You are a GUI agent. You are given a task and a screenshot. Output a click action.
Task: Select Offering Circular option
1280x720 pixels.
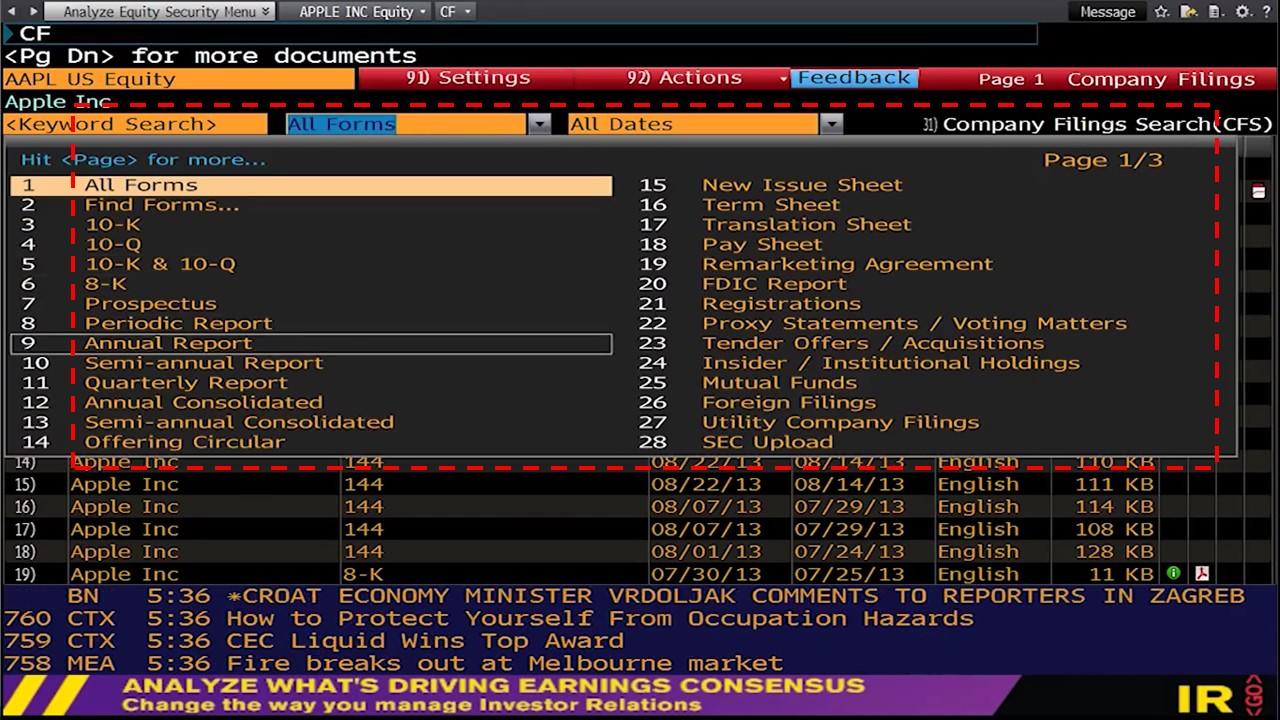coord(185,442)
